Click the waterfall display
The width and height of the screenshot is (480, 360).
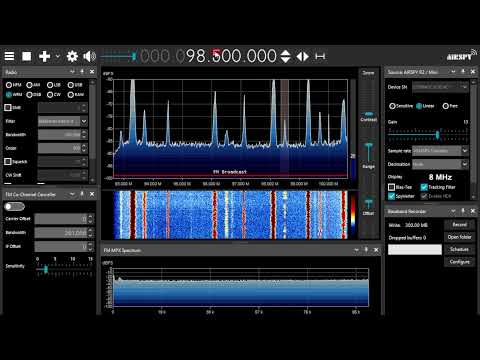(x=230, y=215)
